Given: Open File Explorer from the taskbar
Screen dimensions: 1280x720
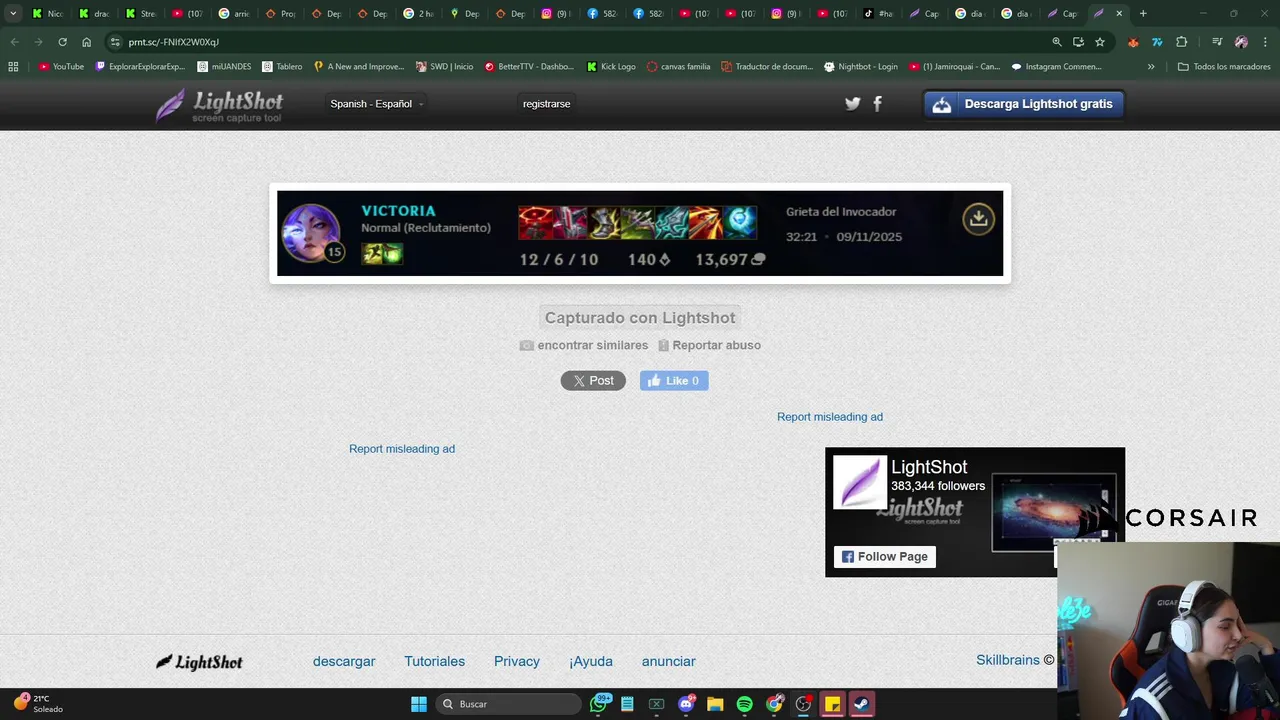Looking at the screenshot, I should coord(715,704).
